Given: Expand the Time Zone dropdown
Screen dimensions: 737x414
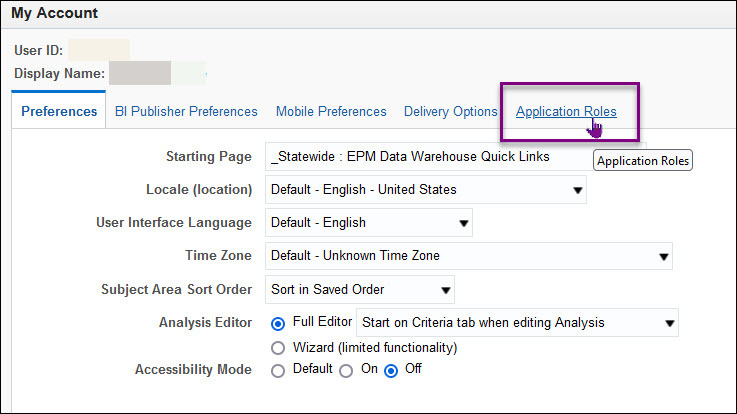Looking at the screenshot, I should [x=469, y=256].
